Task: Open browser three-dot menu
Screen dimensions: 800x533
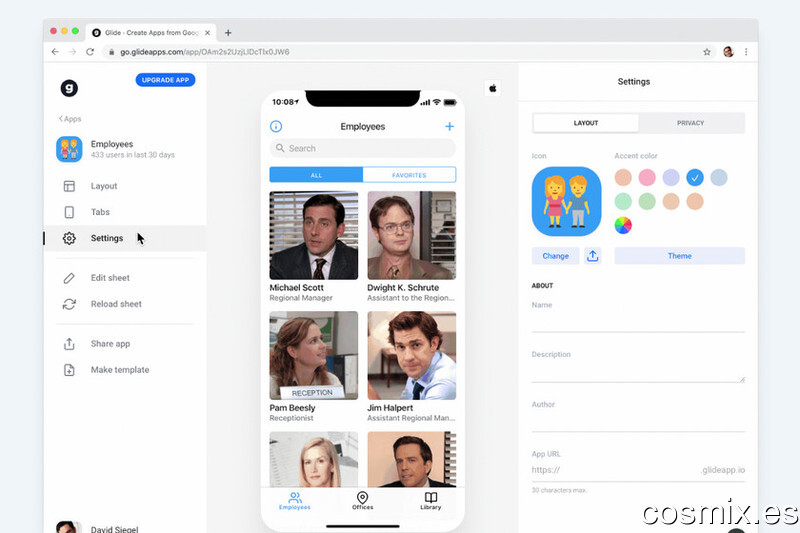Action: coord(746,52)
